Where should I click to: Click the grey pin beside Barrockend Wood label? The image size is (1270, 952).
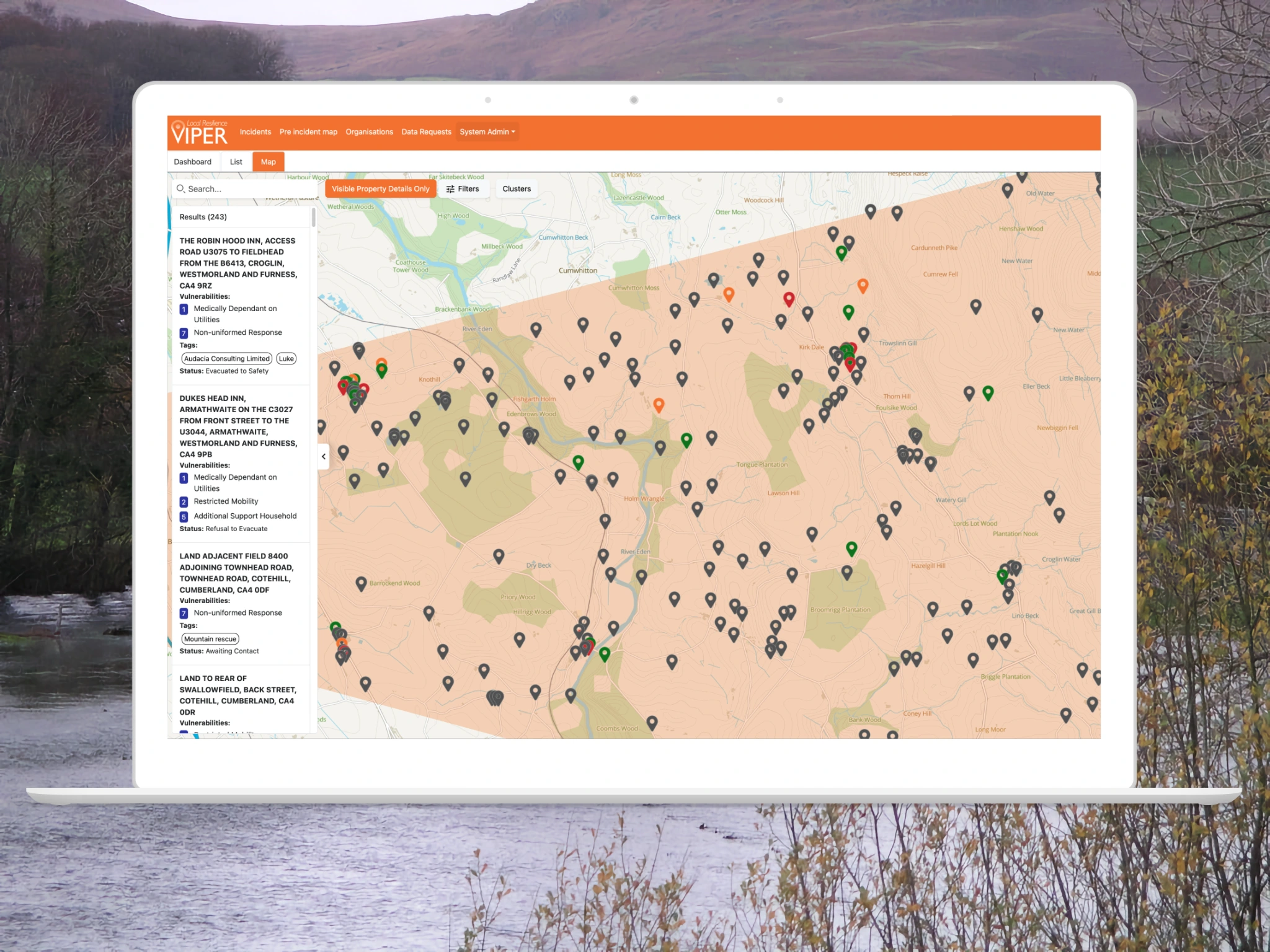(361, 583)
